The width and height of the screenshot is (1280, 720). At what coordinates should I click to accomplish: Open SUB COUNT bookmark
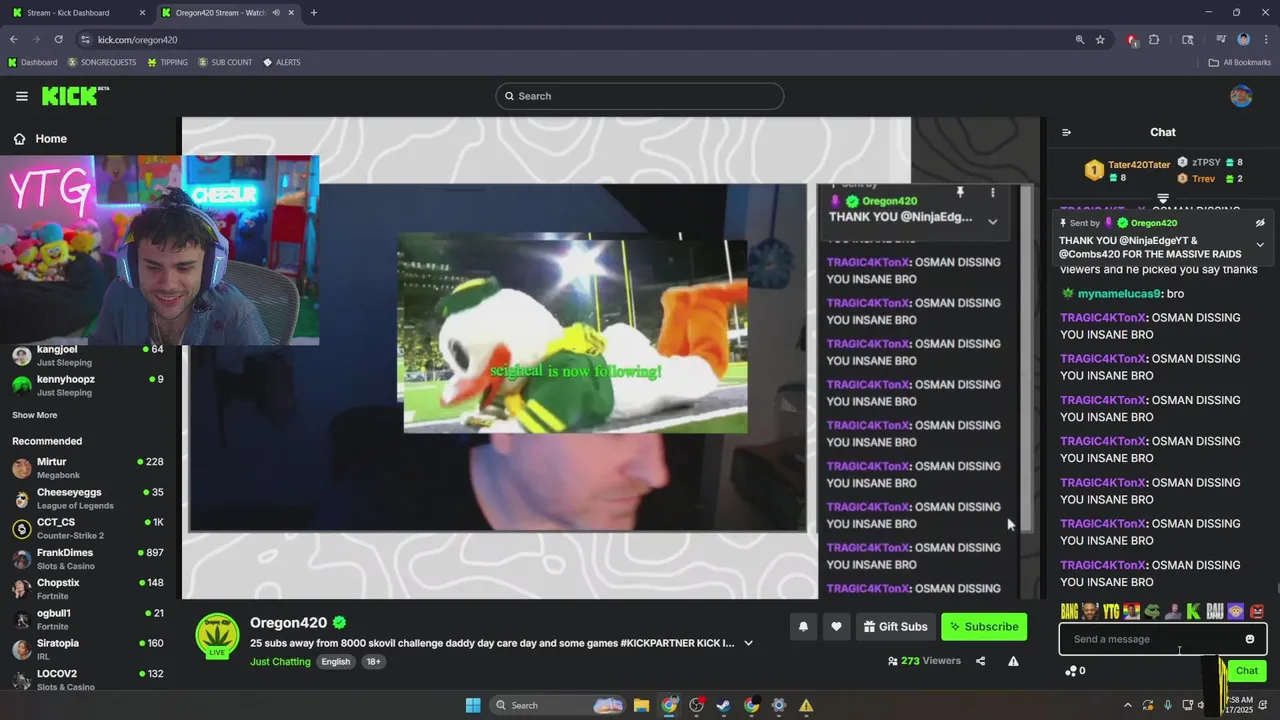[x=225, y=62]
